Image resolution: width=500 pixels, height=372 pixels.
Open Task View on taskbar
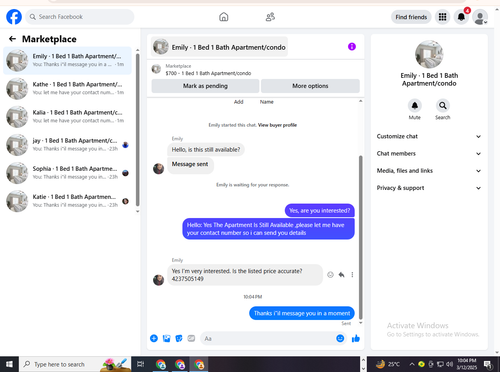141,364
